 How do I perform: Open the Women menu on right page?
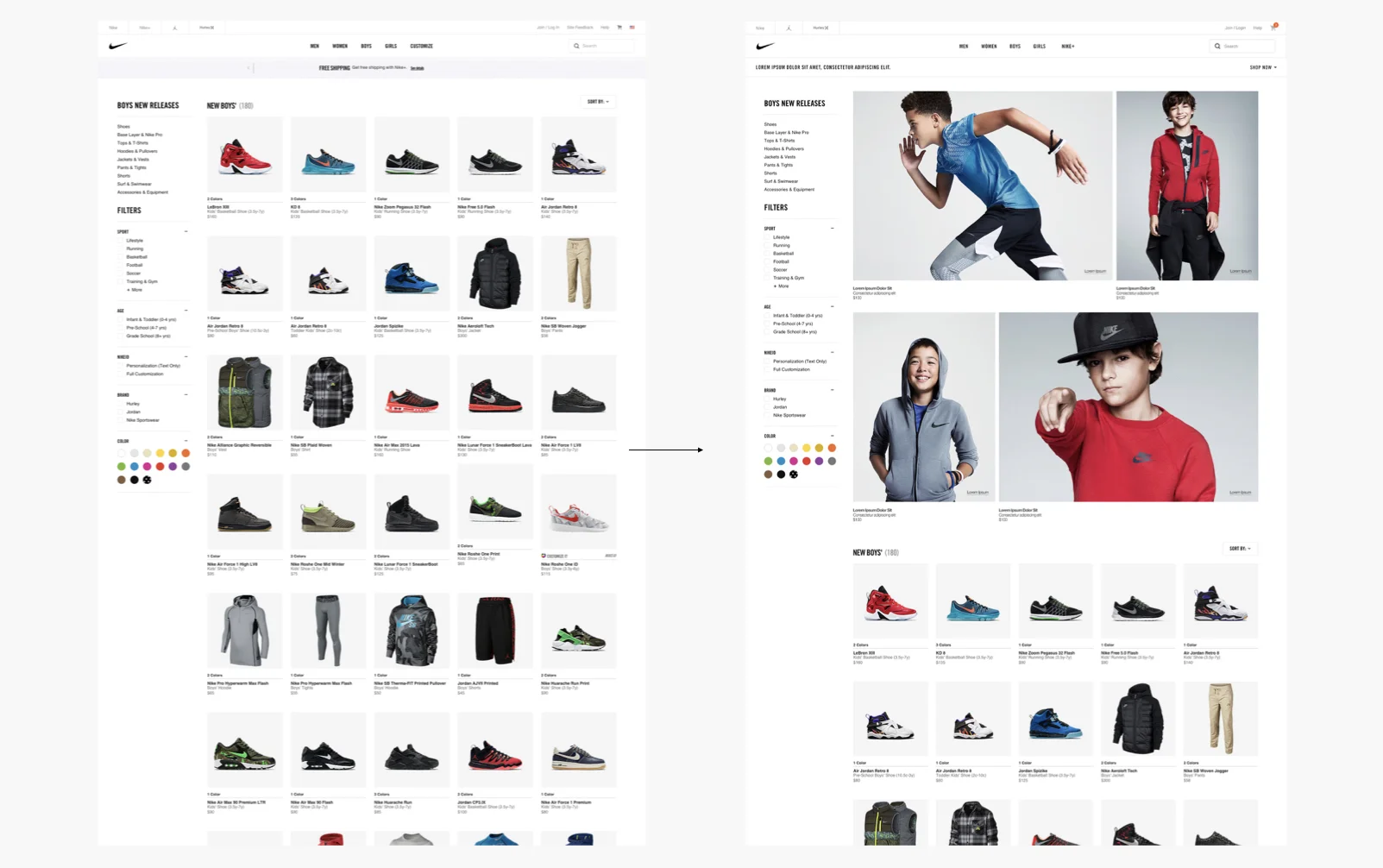click(989, 47)
